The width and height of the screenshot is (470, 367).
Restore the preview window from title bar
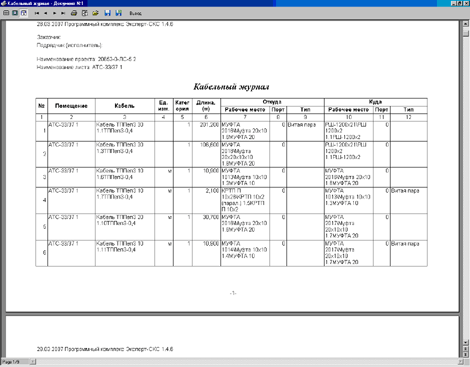(x=460, y=3)
